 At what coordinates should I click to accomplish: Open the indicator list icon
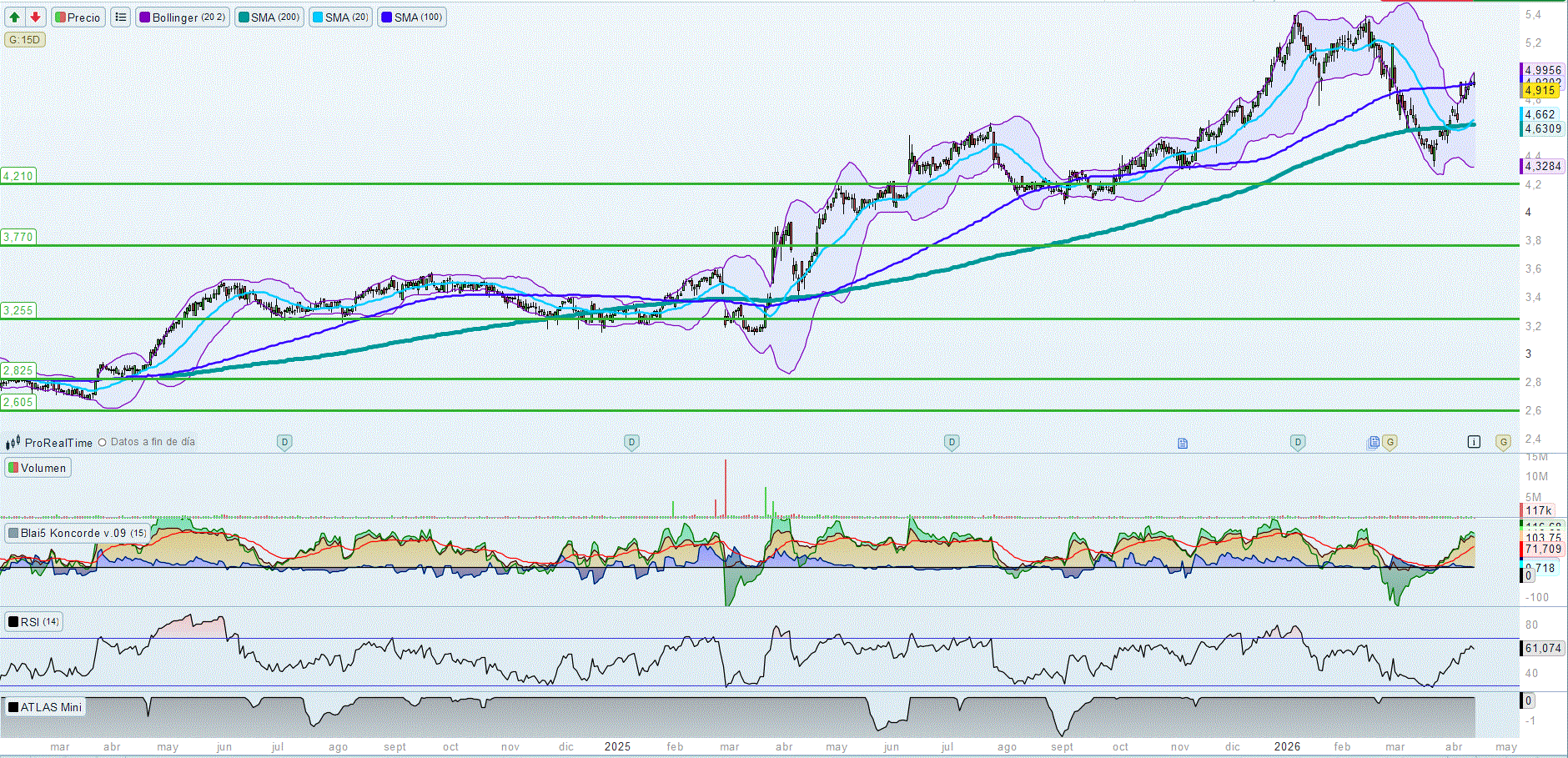point(121,18)
